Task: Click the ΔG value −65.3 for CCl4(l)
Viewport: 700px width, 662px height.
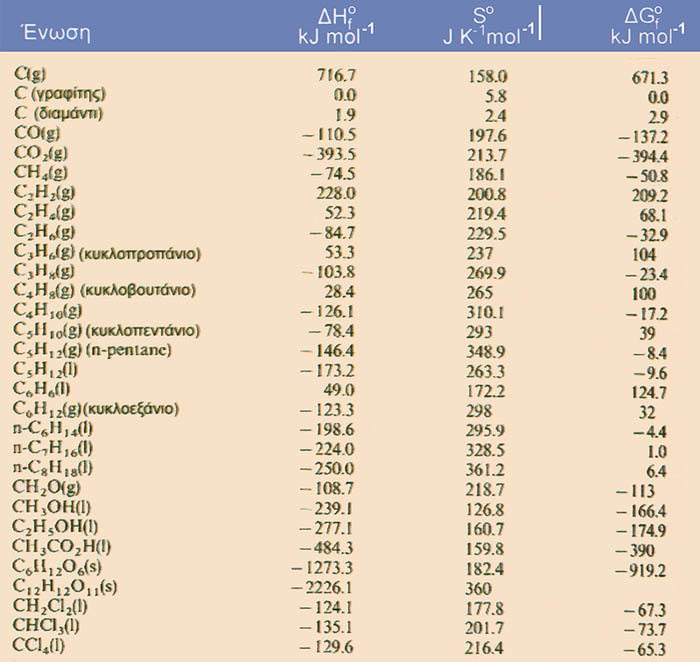Action: (x=644, y=648)
